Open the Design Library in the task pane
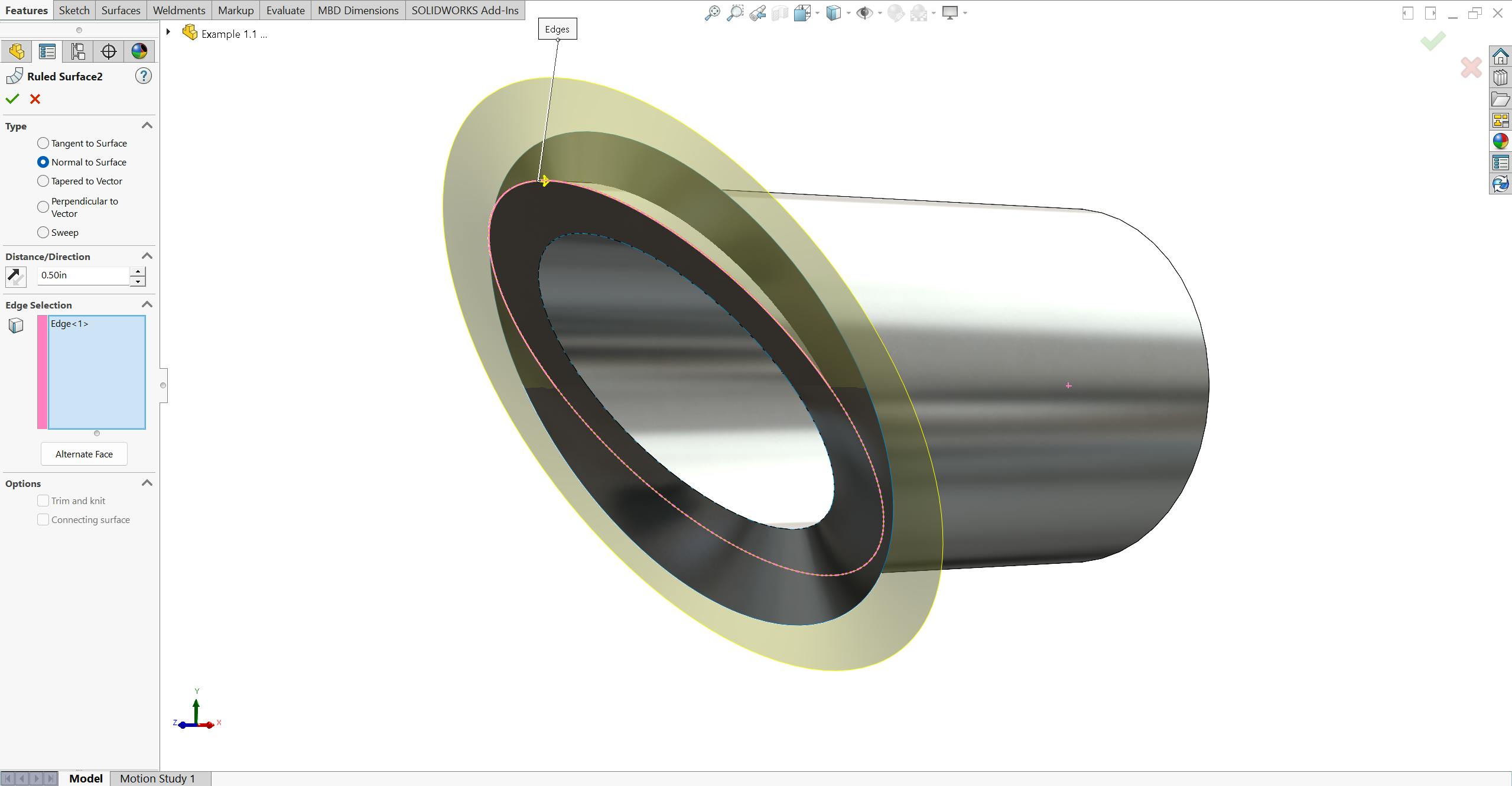The height and width of the screenshot is (786, 1512). coord(1501,77)
